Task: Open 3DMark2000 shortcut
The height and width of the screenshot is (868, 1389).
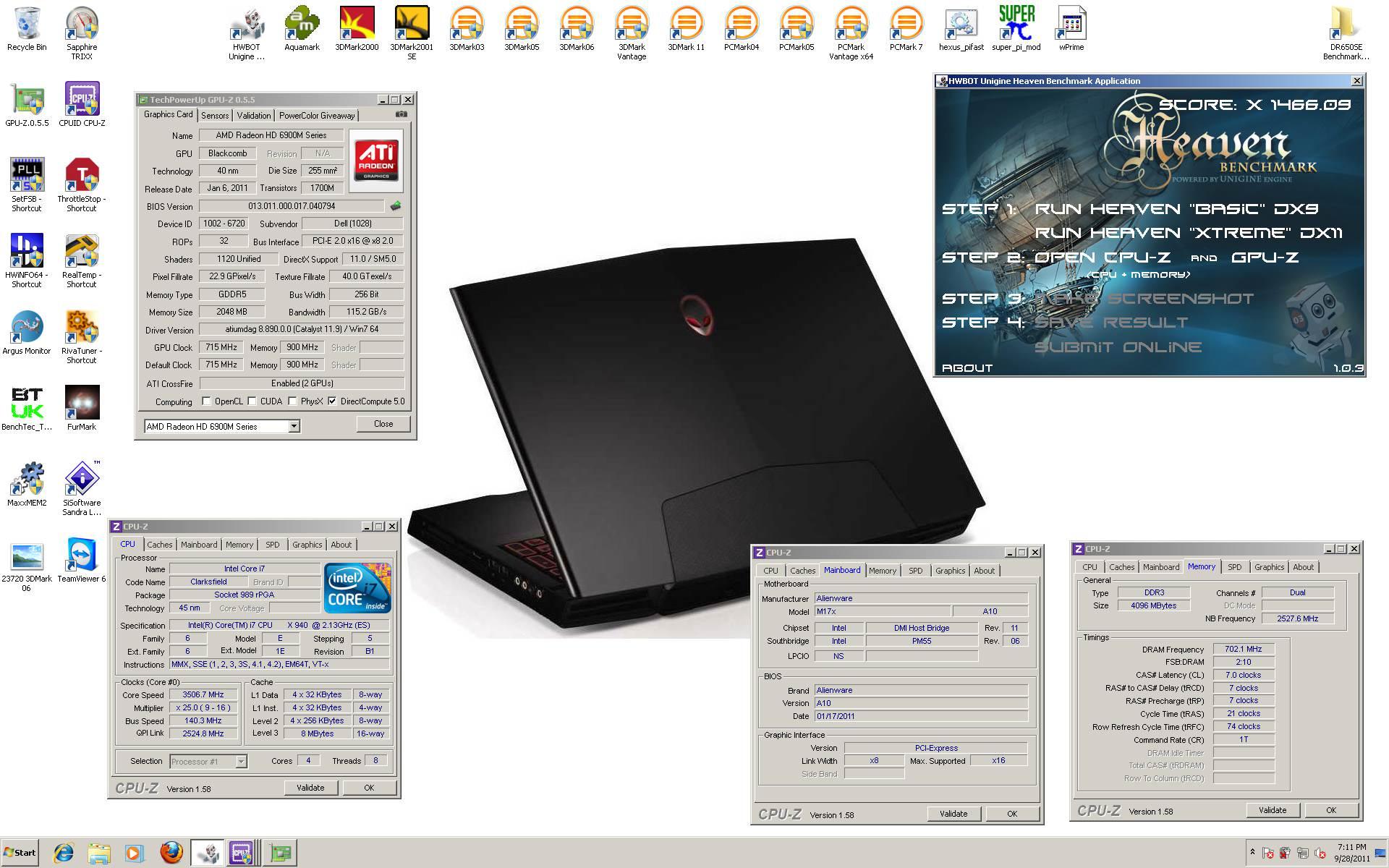Action: click(357, 29)
